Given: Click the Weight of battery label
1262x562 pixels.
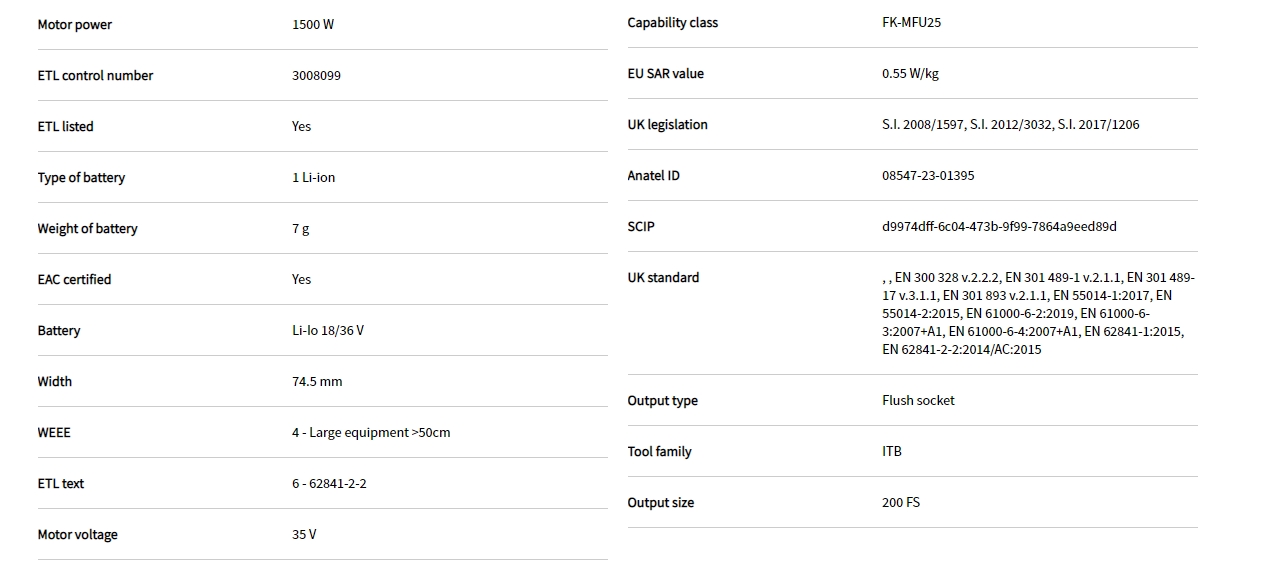Looking at the screenshot, I should [x=87, y=228].
